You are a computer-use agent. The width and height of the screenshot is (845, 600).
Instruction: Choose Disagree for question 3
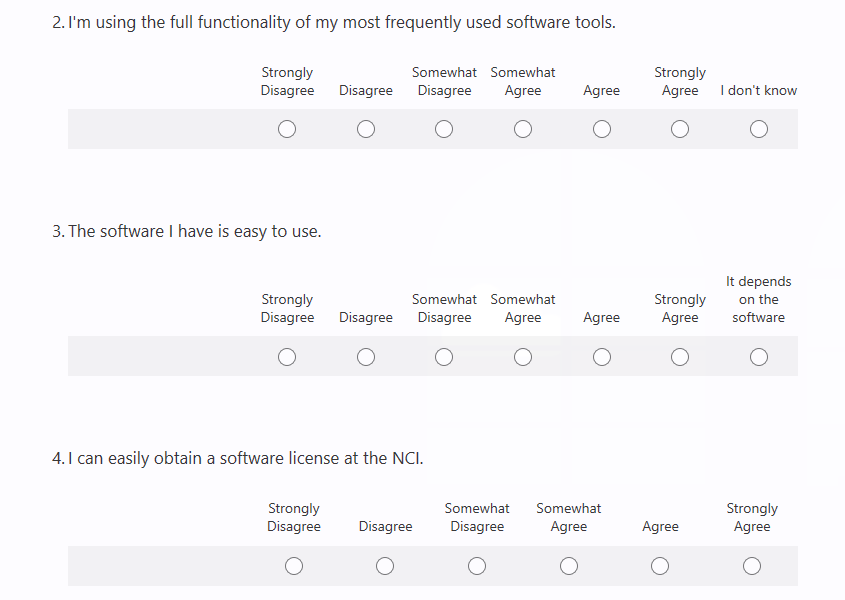366,357
